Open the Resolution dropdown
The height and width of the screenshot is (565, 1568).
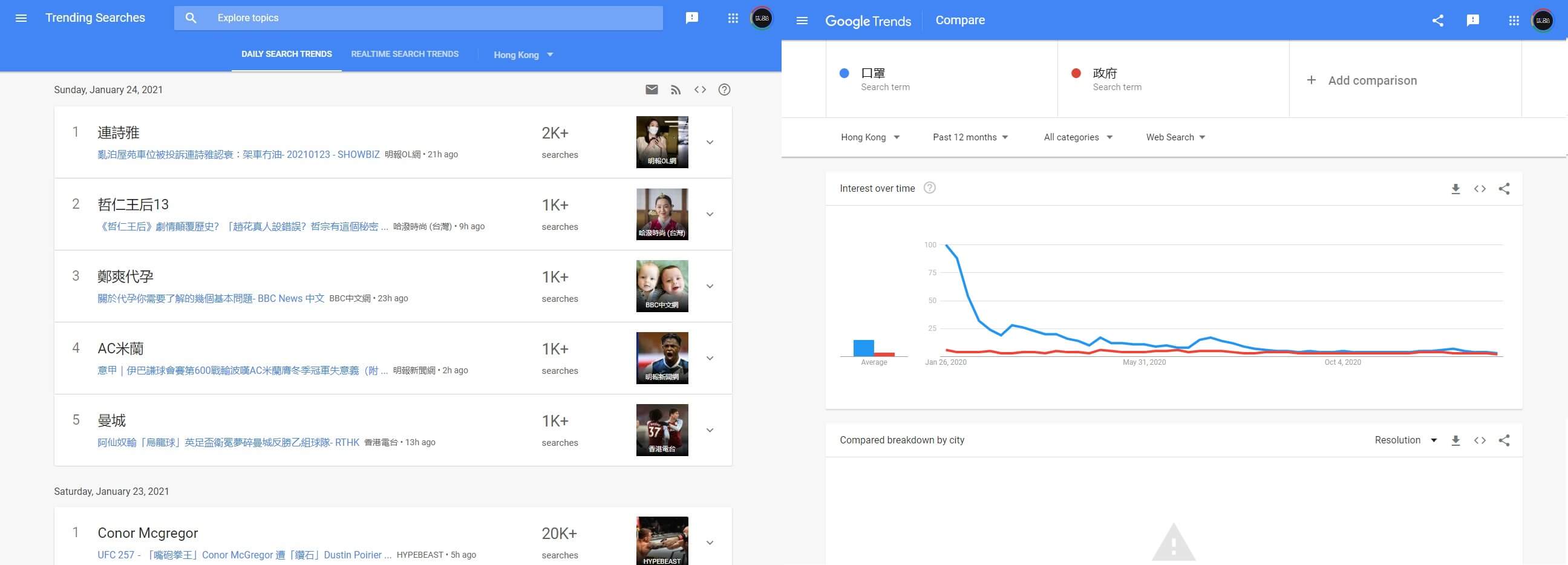click(x=1405, y=440)
